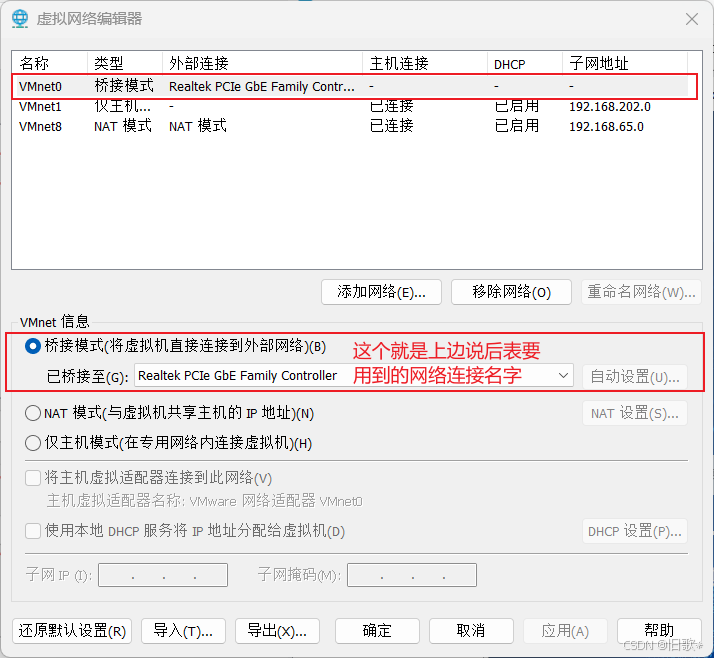714x658 pixels.
Task: Click subnet address 192.168.65.0 cell
Action: (x=606, y=127)
